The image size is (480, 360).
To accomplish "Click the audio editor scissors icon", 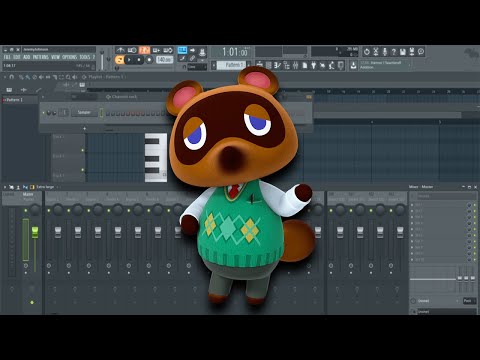I will click(x=376, y=52).
